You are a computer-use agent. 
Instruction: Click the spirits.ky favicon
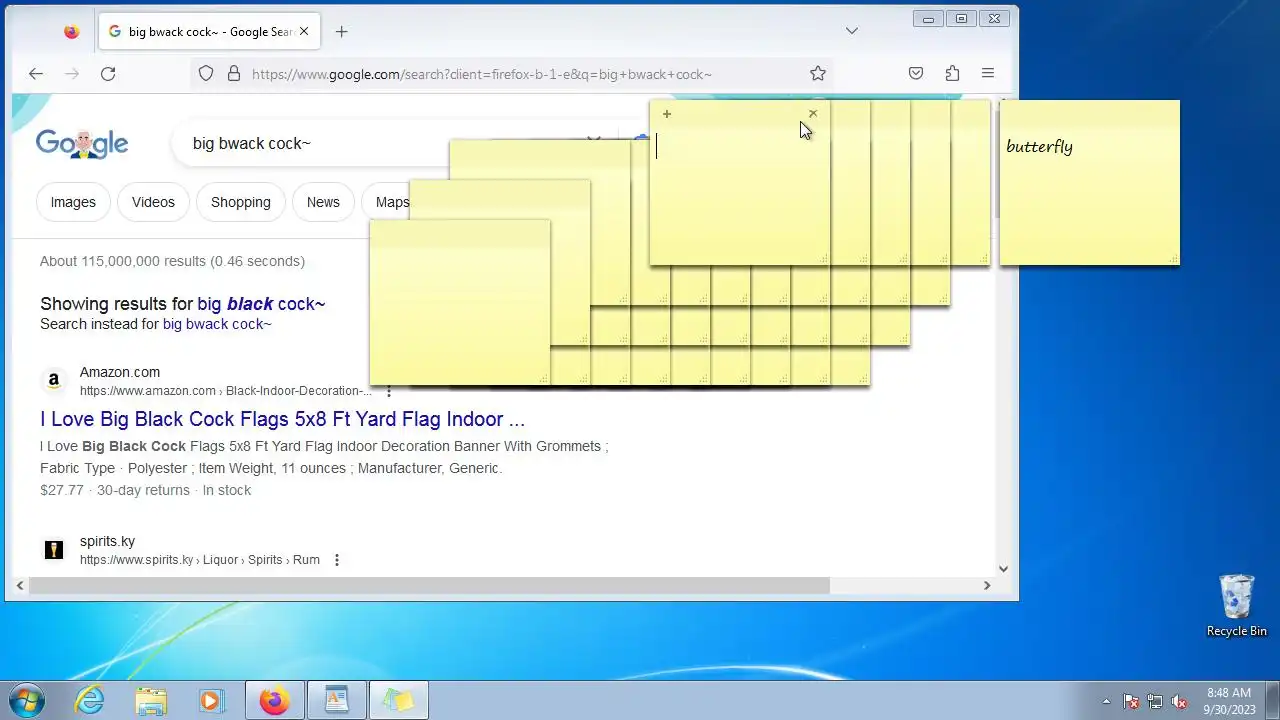tap(54, 550)
